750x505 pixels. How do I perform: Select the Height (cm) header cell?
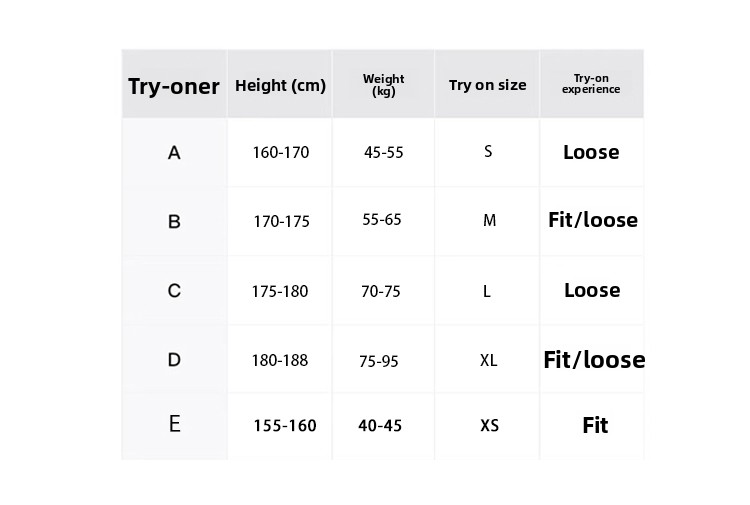coord(280,86)
